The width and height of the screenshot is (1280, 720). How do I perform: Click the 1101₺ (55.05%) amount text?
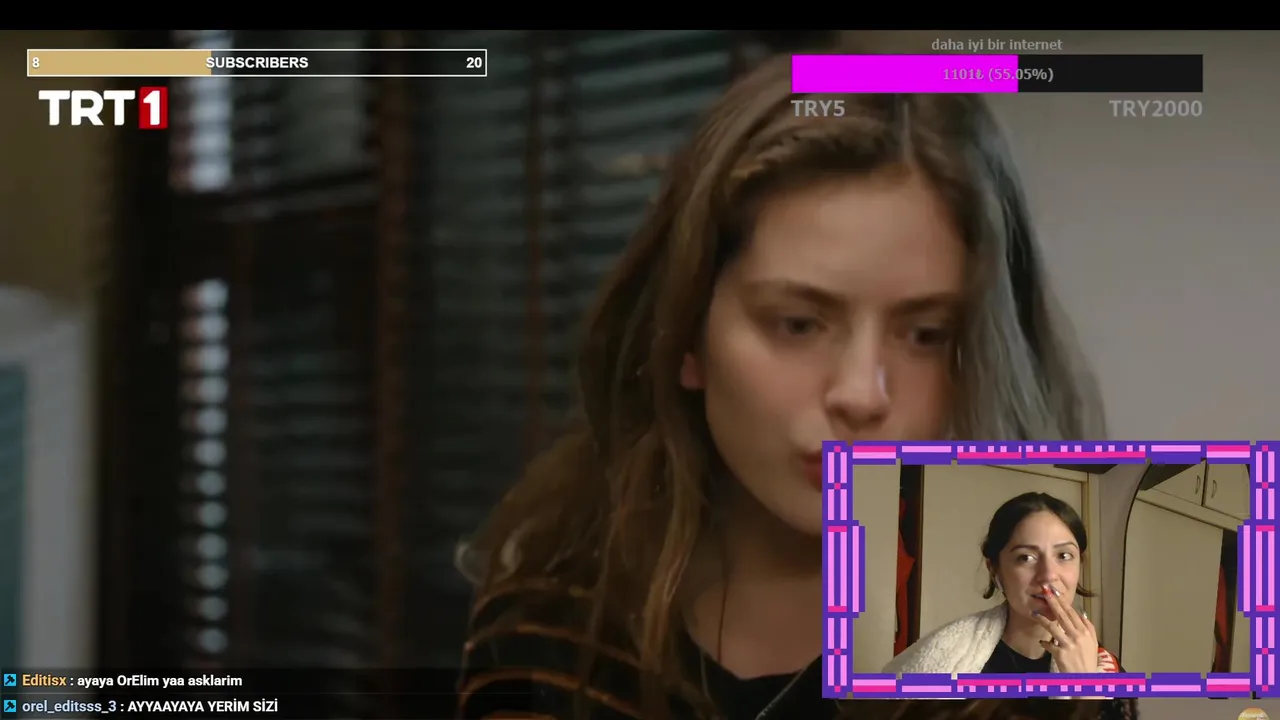click(x=997, y=74)
